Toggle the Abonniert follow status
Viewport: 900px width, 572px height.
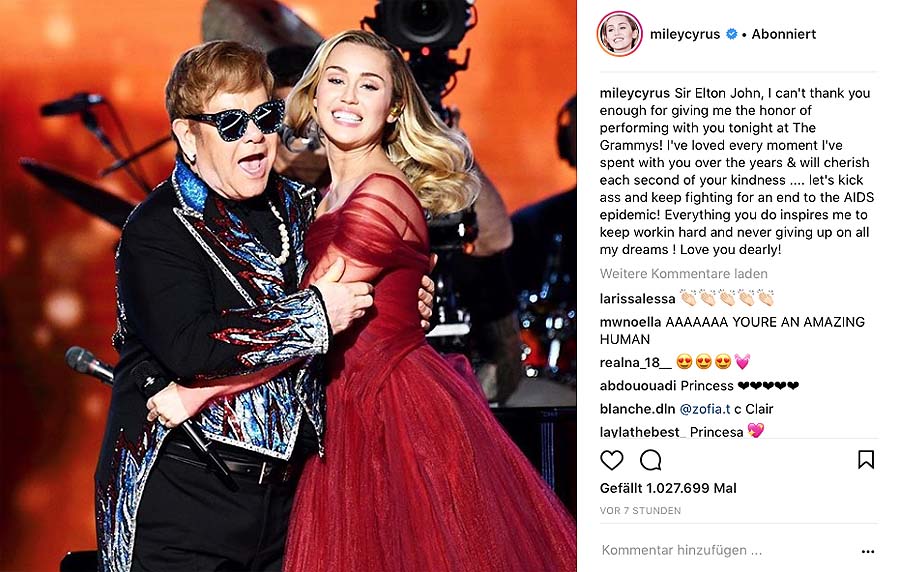click(x=783, y=34)
